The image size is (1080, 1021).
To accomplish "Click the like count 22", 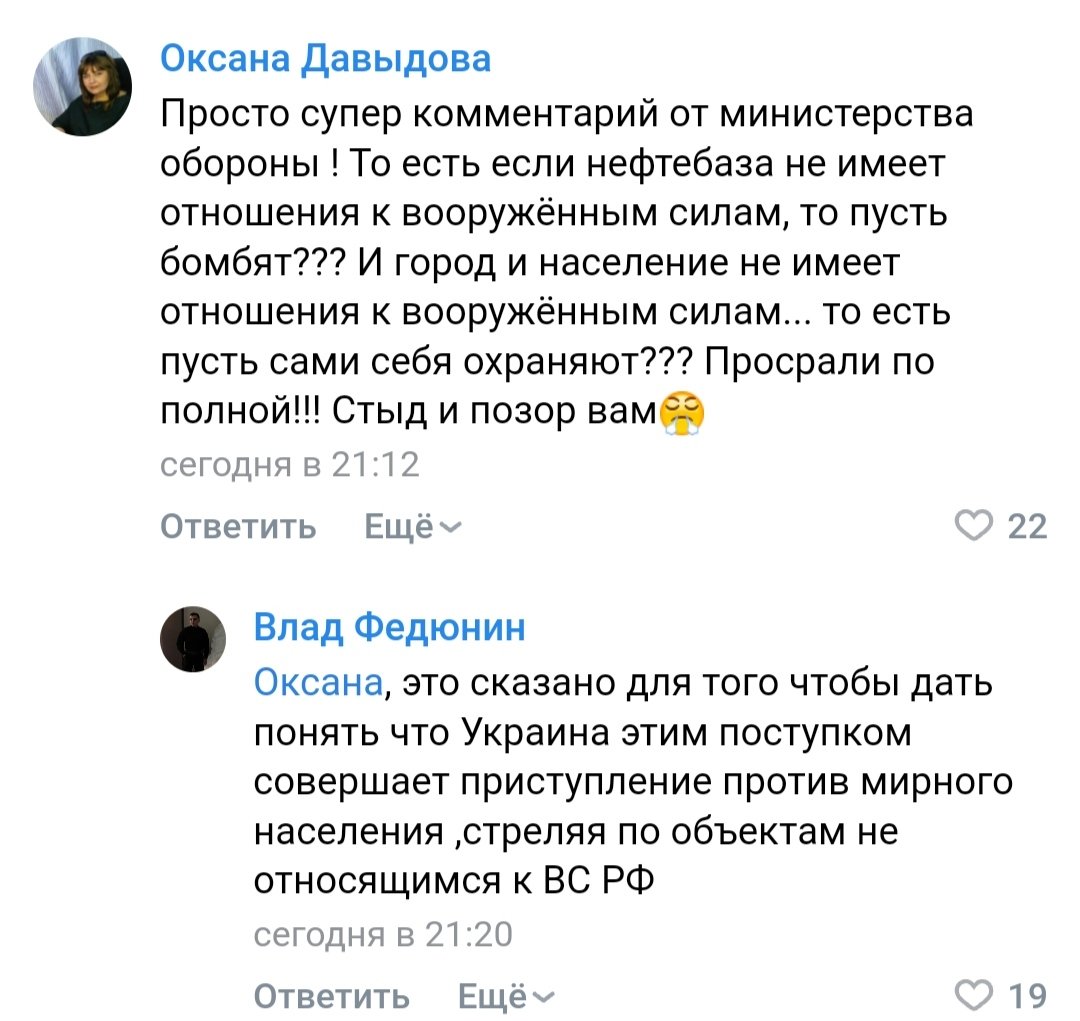I will (1028, 526).
